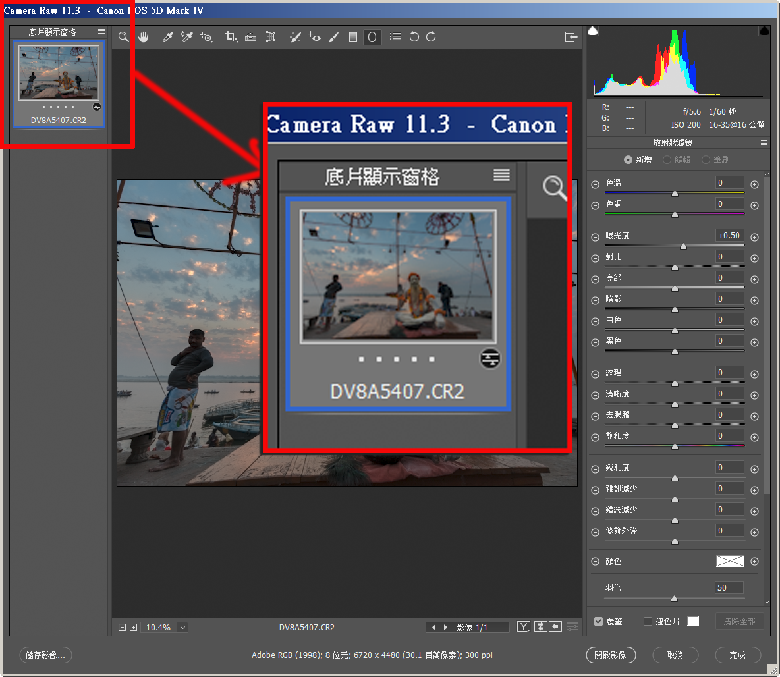780x677 pixels.
Task: Select the Straighten tool
Action: [x=251, y=37]
